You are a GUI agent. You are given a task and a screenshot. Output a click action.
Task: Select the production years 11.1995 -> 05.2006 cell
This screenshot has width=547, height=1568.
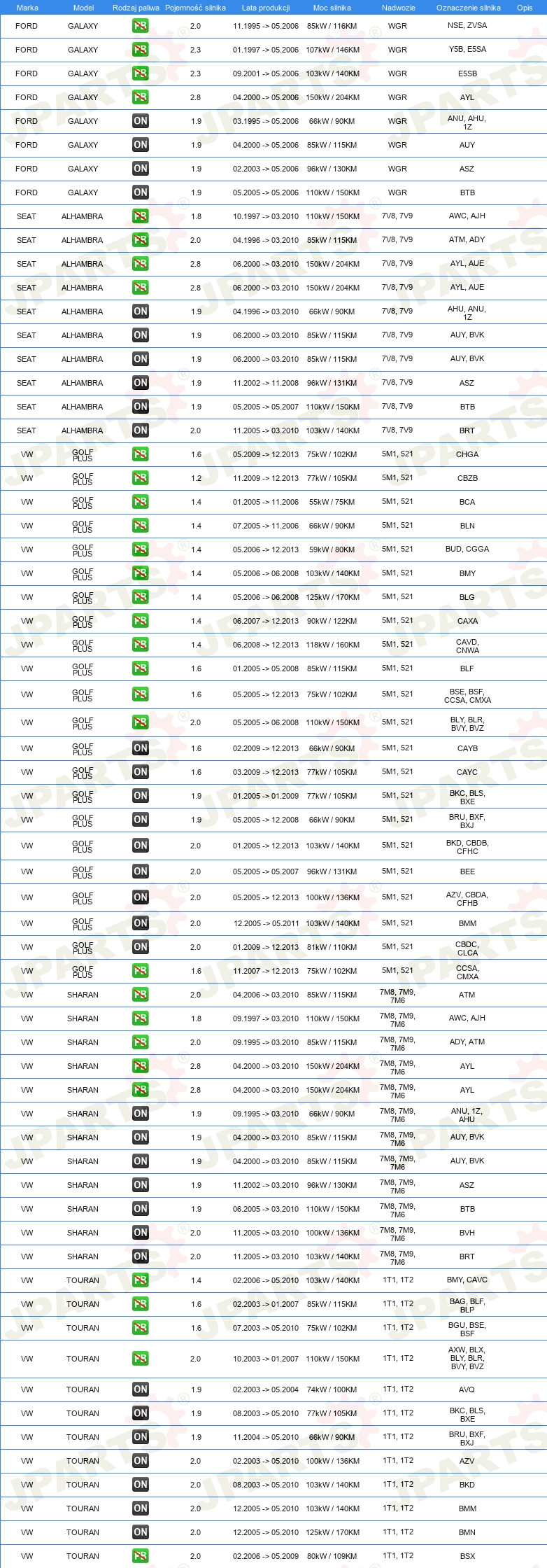coord(266,26)
